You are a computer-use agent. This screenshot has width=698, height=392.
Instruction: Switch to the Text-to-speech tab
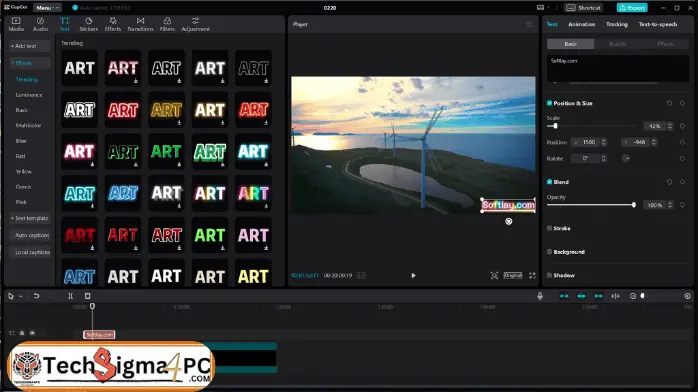[657, 24]
